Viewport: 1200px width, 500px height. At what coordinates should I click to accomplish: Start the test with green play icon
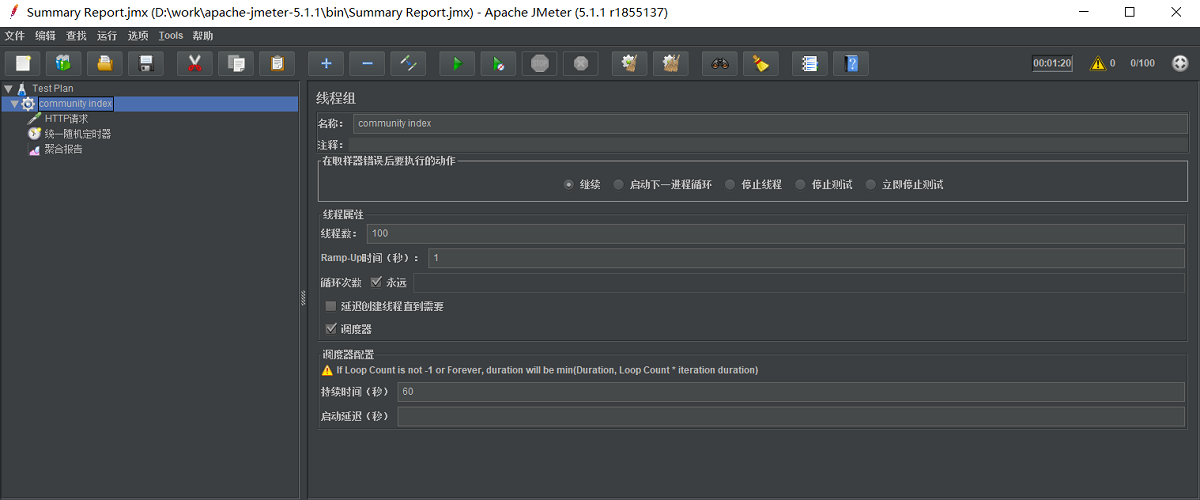pos(457,63)
